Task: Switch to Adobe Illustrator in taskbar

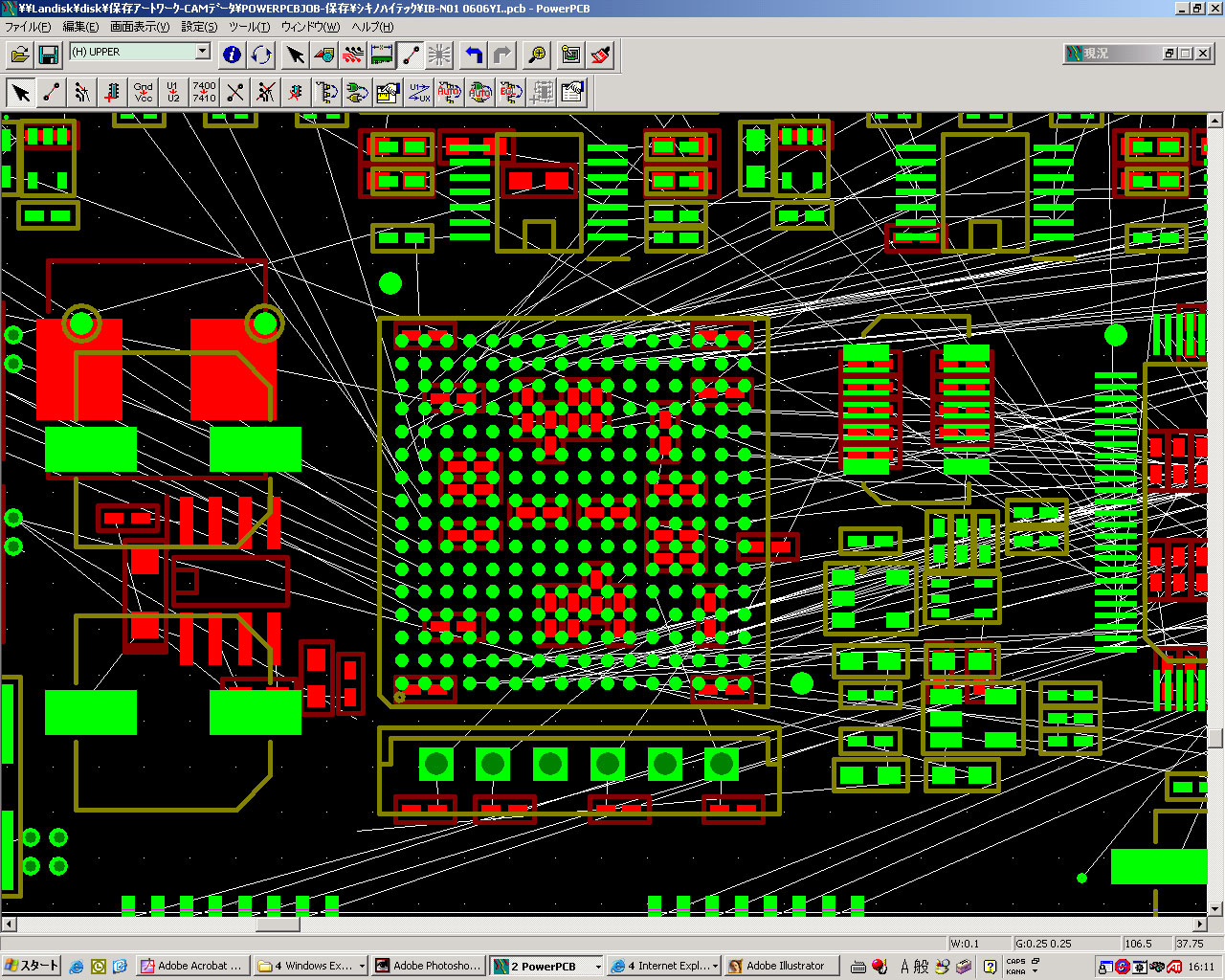Action: pos(781,966)
